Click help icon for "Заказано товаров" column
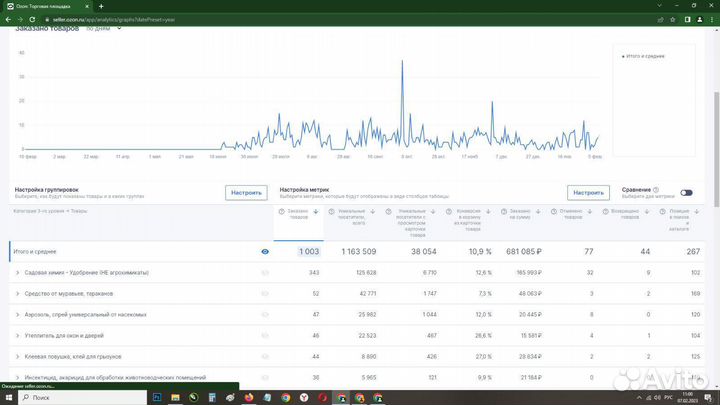 coord(281,212)
